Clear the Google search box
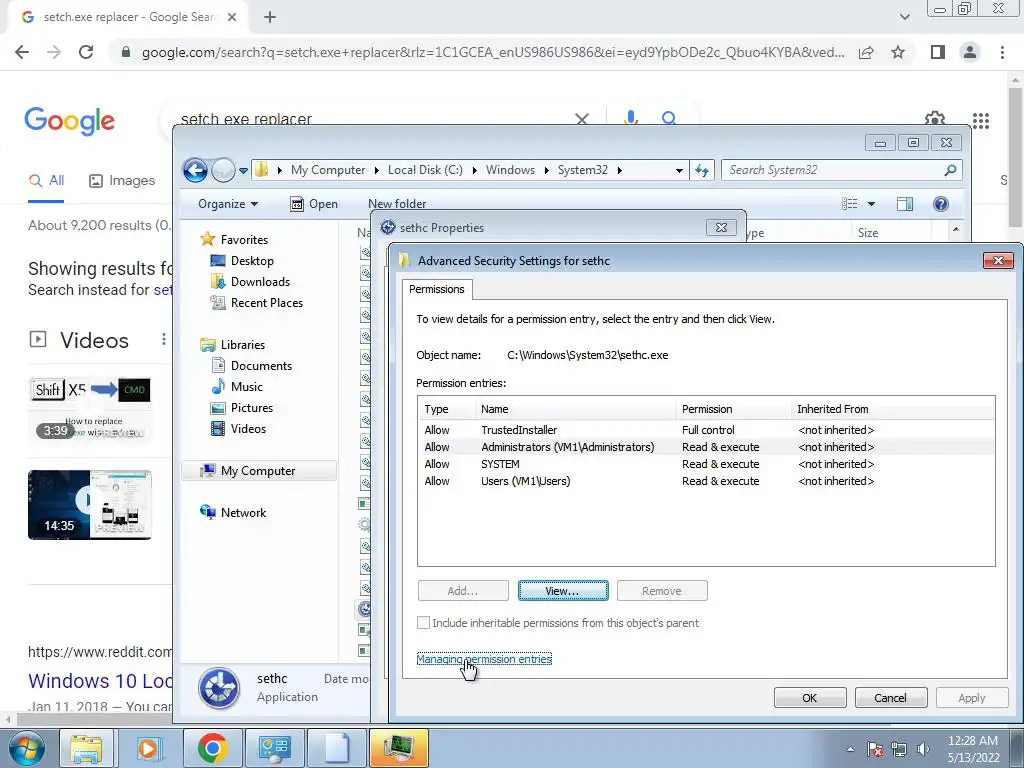Screen dimensions: 1024x768 [582, 119]
